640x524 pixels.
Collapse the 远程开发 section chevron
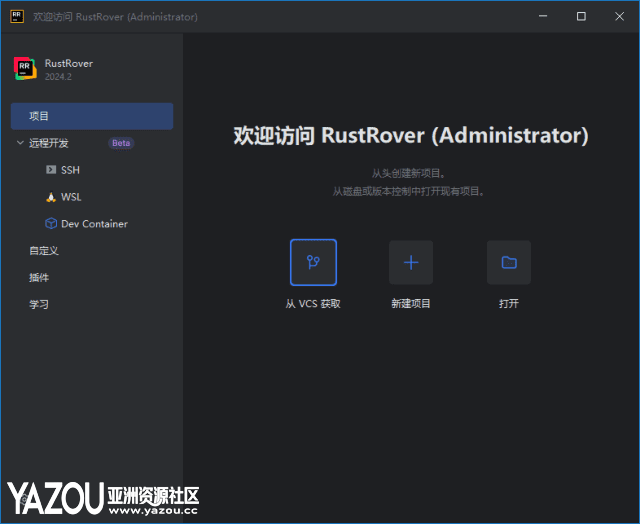(20, 143)
